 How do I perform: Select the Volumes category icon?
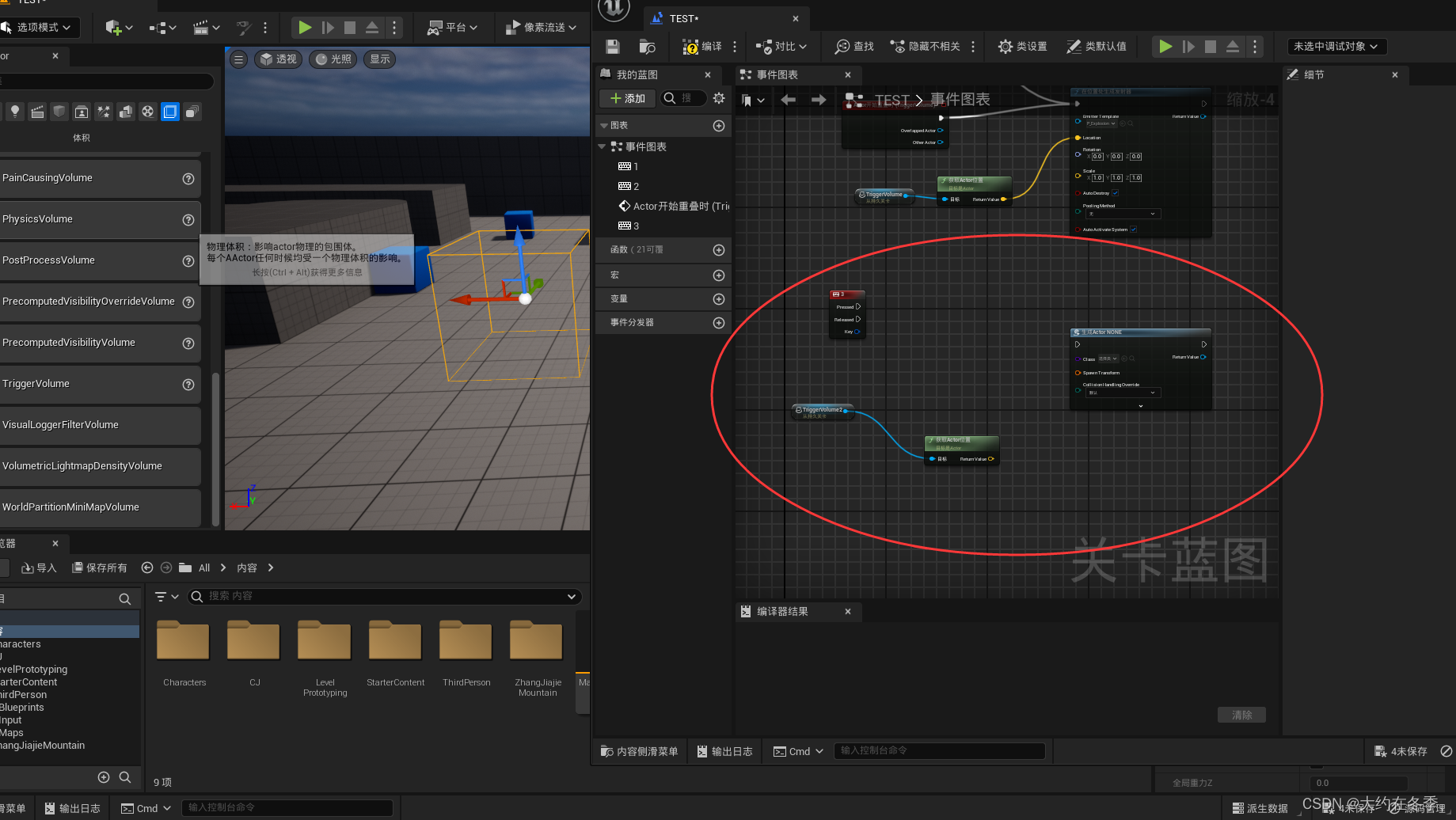click(x=170, y=112)
